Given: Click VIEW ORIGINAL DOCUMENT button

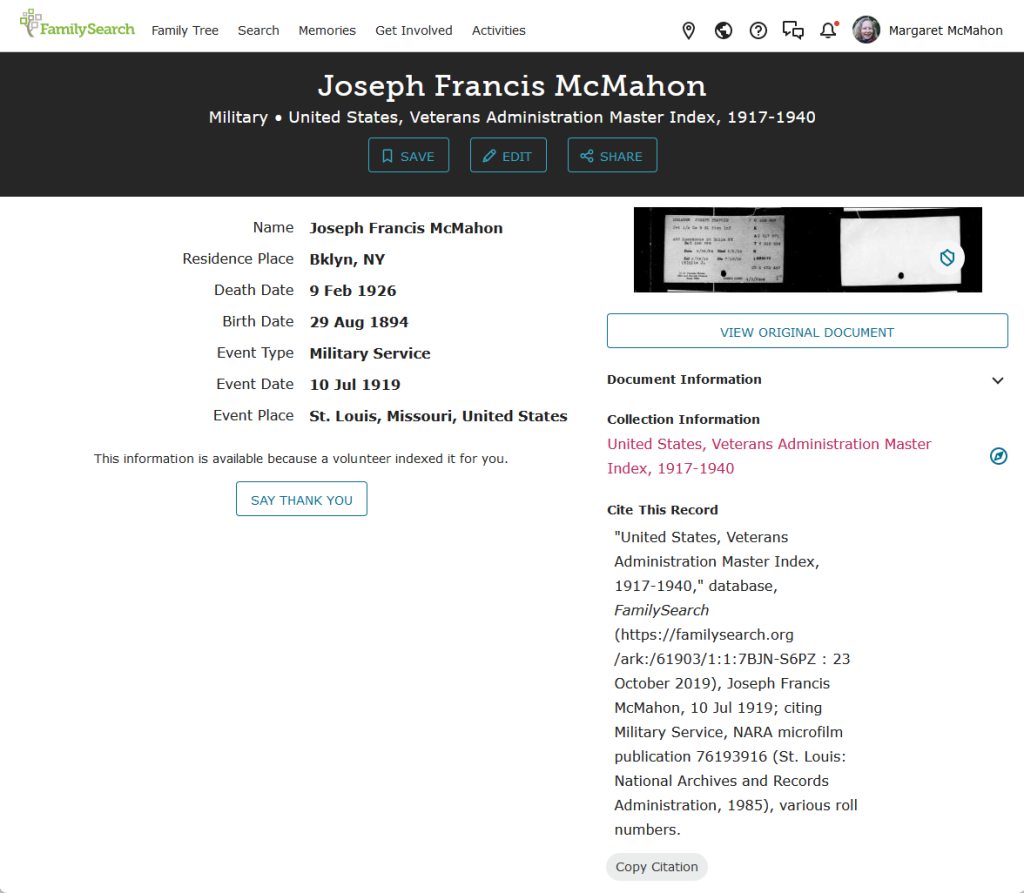Looking at the screenshot, I should coord(807,331).
